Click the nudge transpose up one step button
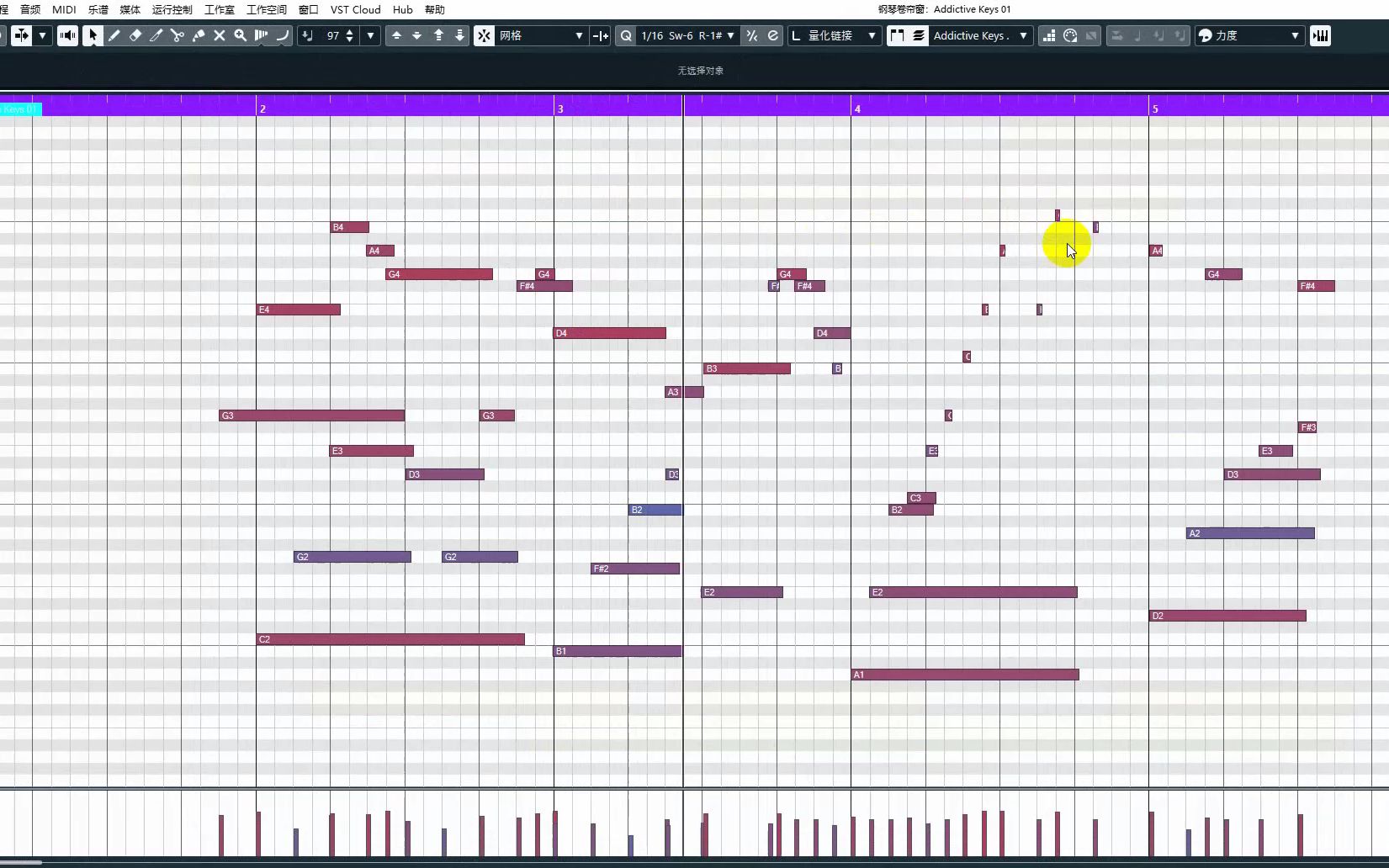Viewport: 1389px width, 868px height. [x=396, y=35]
